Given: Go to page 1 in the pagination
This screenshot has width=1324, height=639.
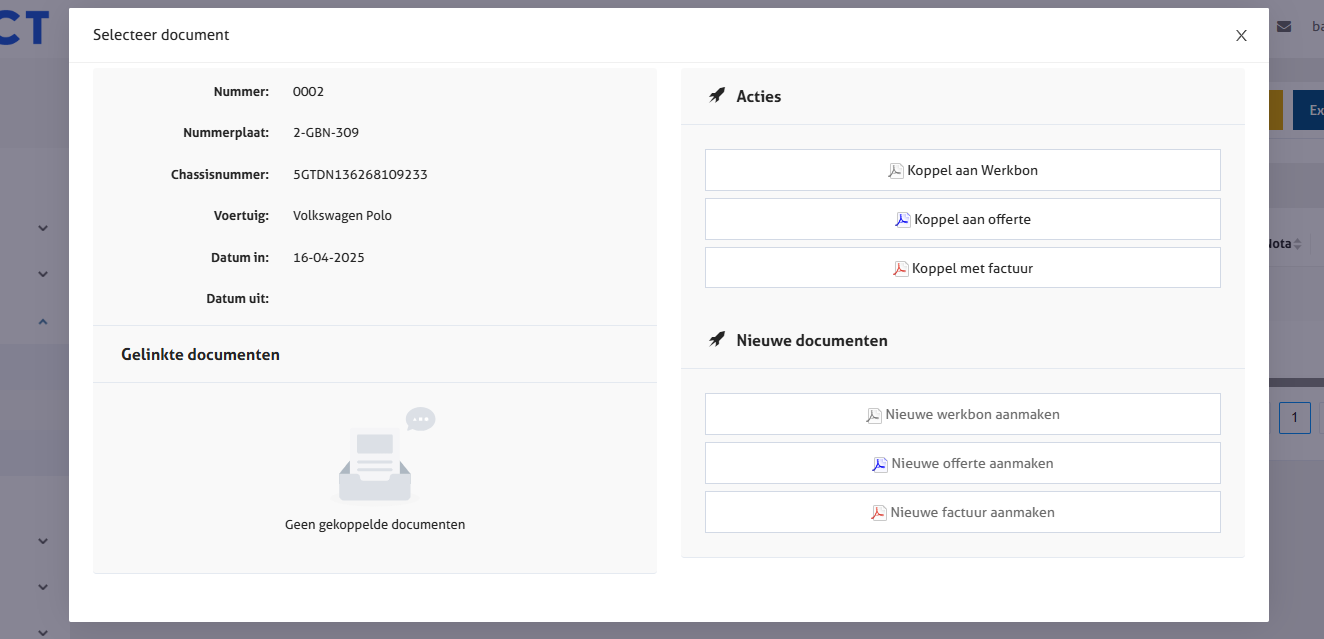Looking at the screenshot, I should (1294, 417).
